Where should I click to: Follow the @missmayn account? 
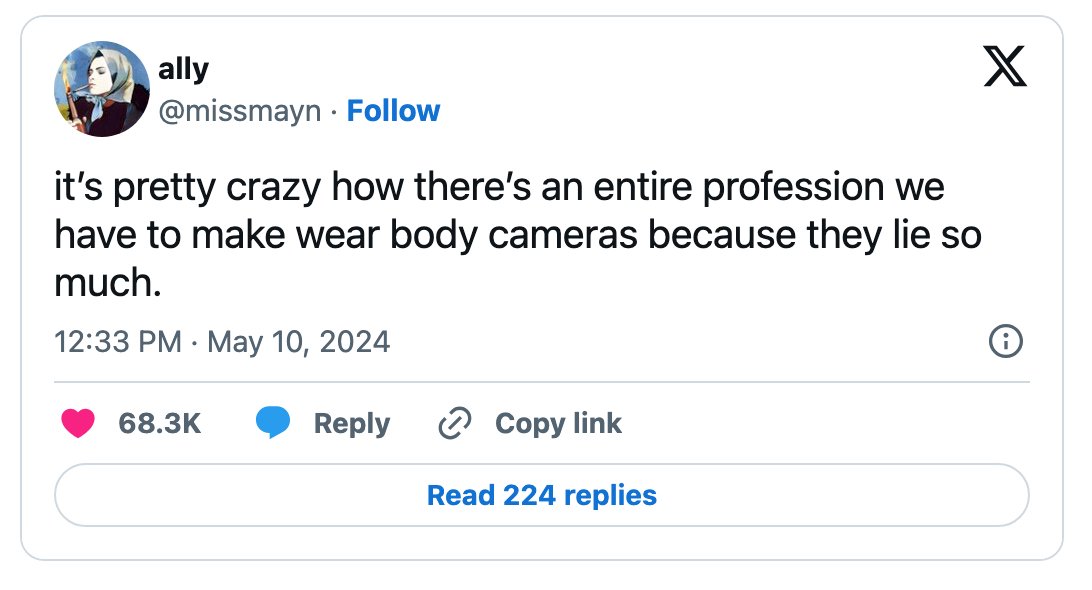393,111
